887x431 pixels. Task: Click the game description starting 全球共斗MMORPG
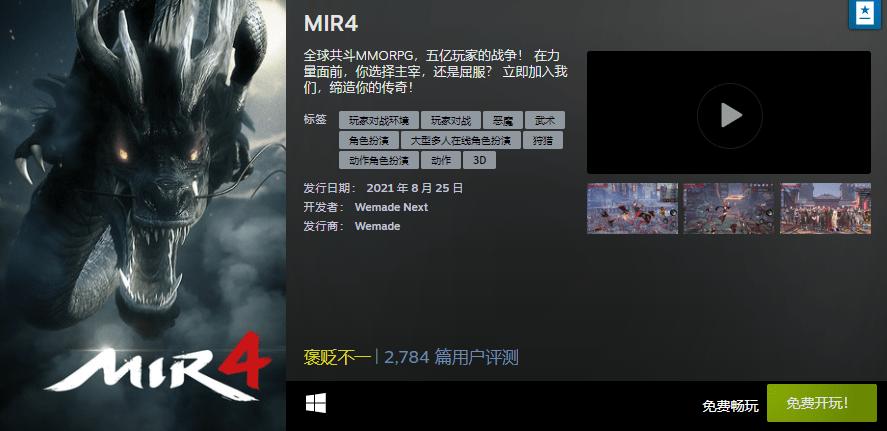(x=436, y=72)
